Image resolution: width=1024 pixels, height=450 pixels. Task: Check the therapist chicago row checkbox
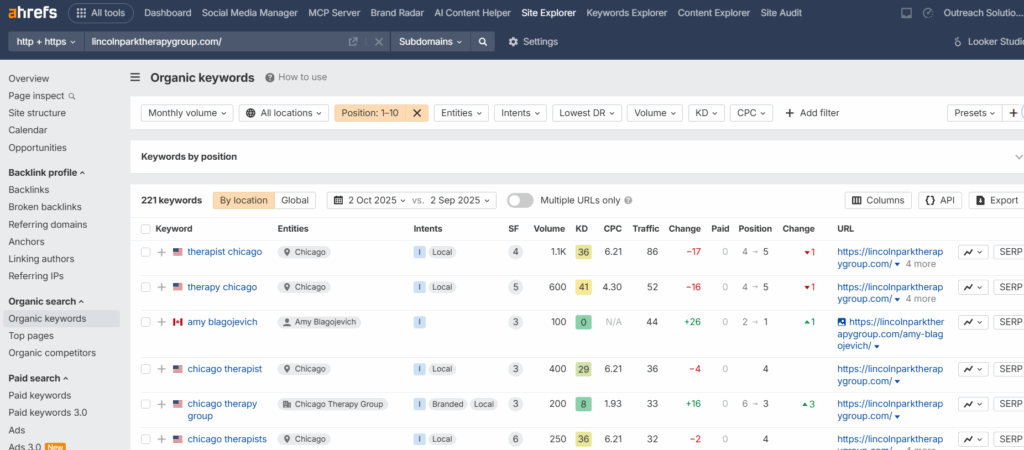click(x=146, y=252)
